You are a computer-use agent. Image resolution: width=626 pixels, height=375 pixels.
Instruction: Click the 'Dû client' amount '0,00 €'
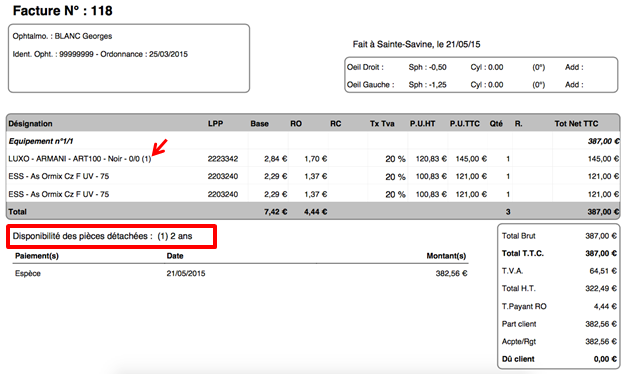coord(605,359)
